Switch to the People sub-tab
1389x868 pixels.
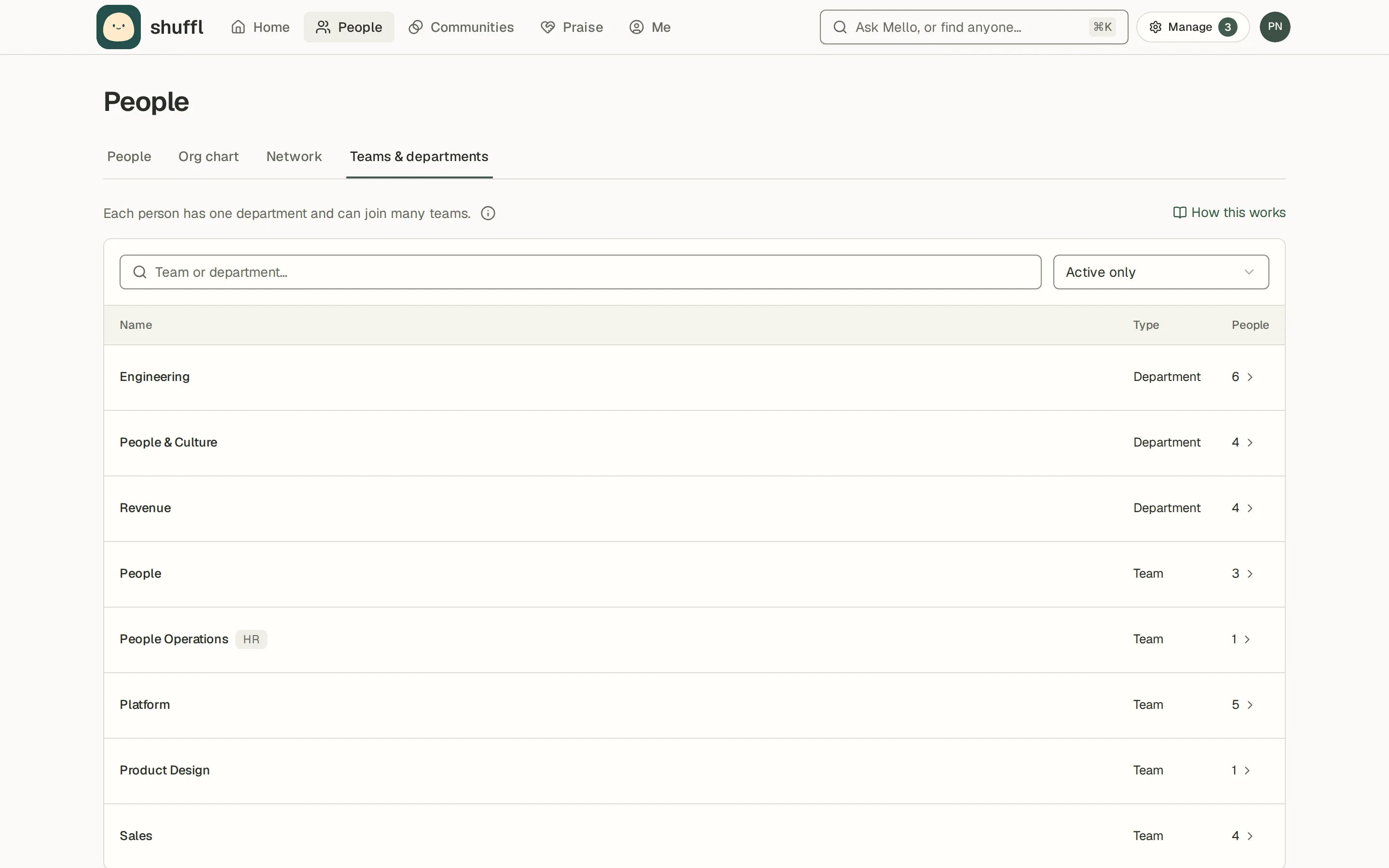click(x=129, y=157)
